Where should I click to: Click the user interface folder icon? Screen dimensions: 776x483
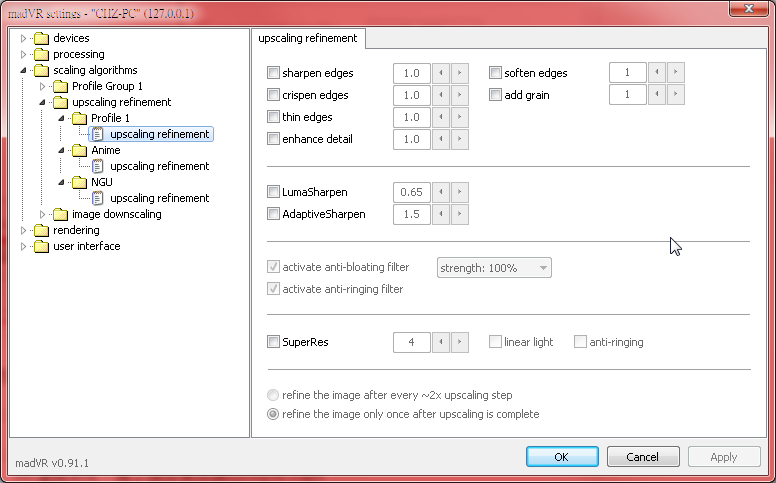42,246
